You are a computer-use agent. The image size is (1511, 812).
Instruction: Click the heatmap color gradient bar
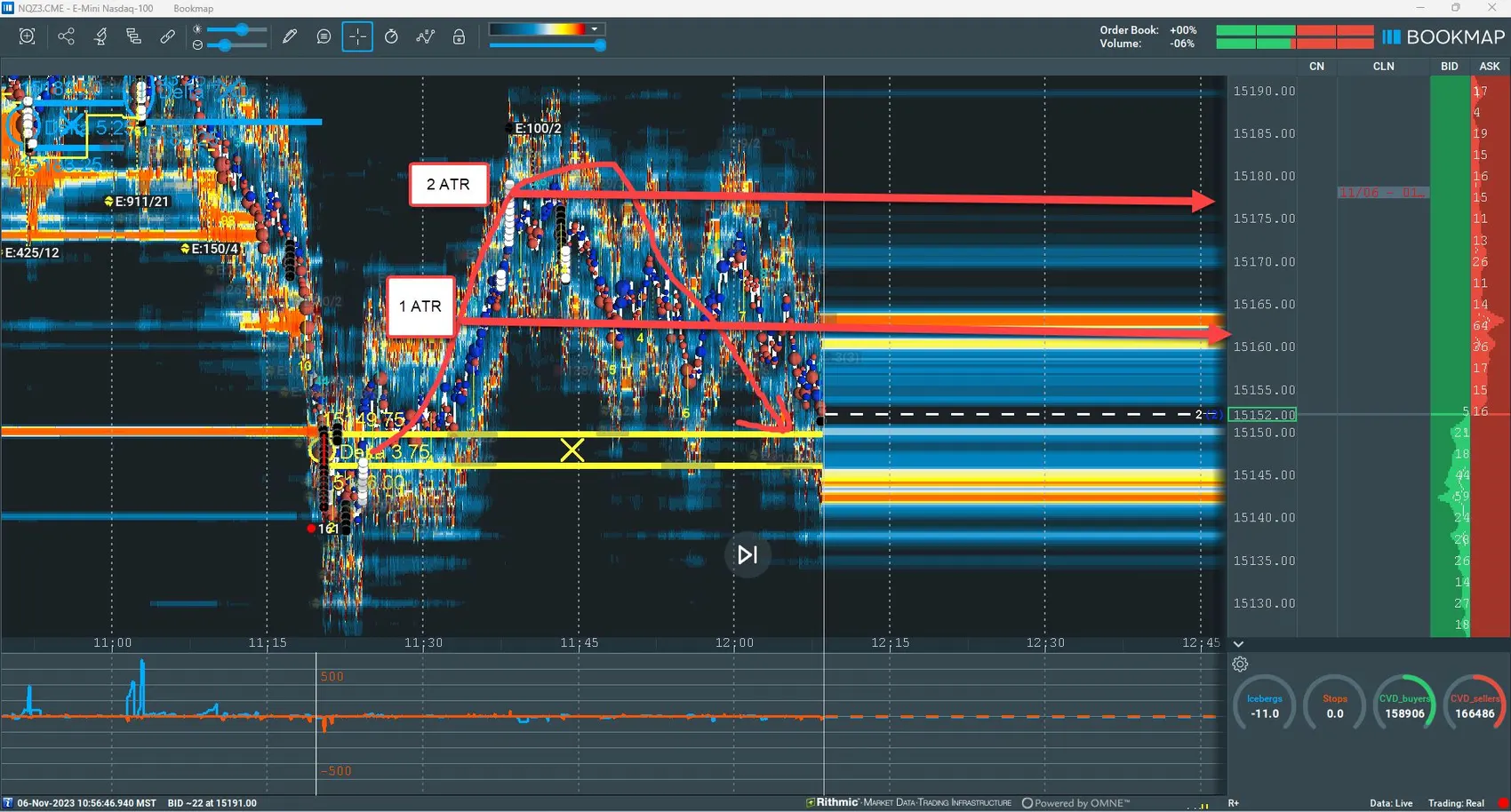tap(539, 29)
